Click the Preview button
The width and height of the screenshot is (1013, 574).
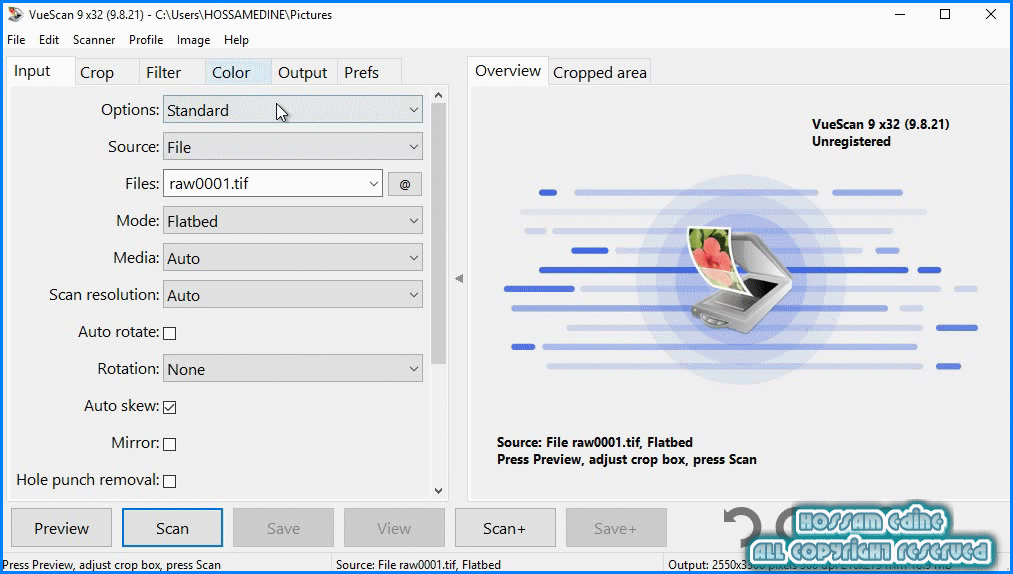[x=61, y=528]
